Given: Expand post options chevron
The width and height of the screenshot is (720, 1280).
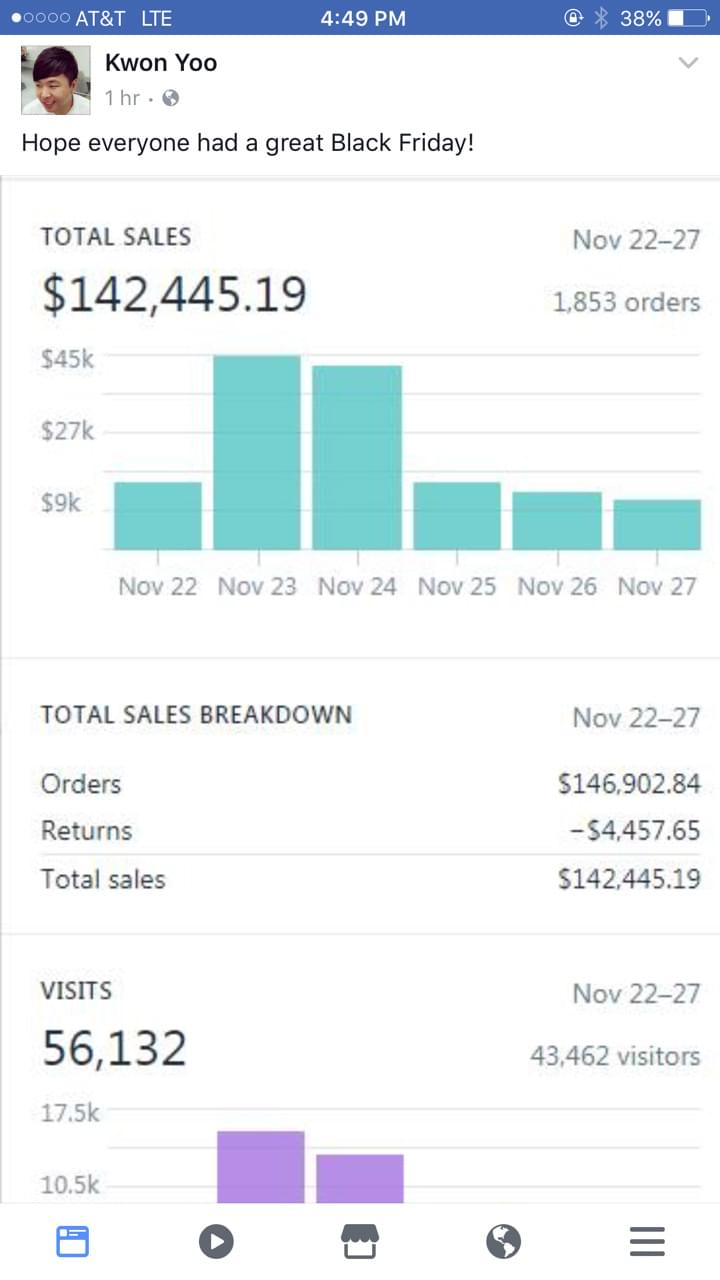Looking at the screenshot, I should (x=688, y=63).
